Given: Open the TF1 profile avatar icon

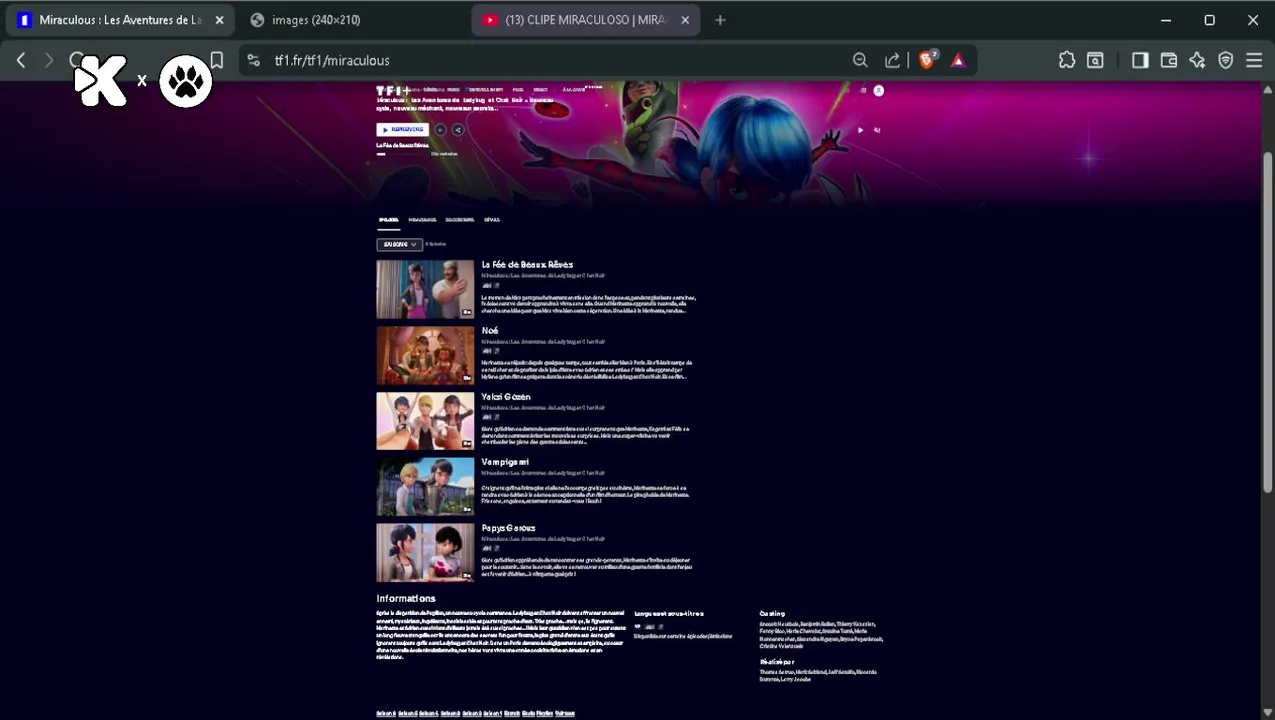Looking at the screenshot, I should pos(878,91).
